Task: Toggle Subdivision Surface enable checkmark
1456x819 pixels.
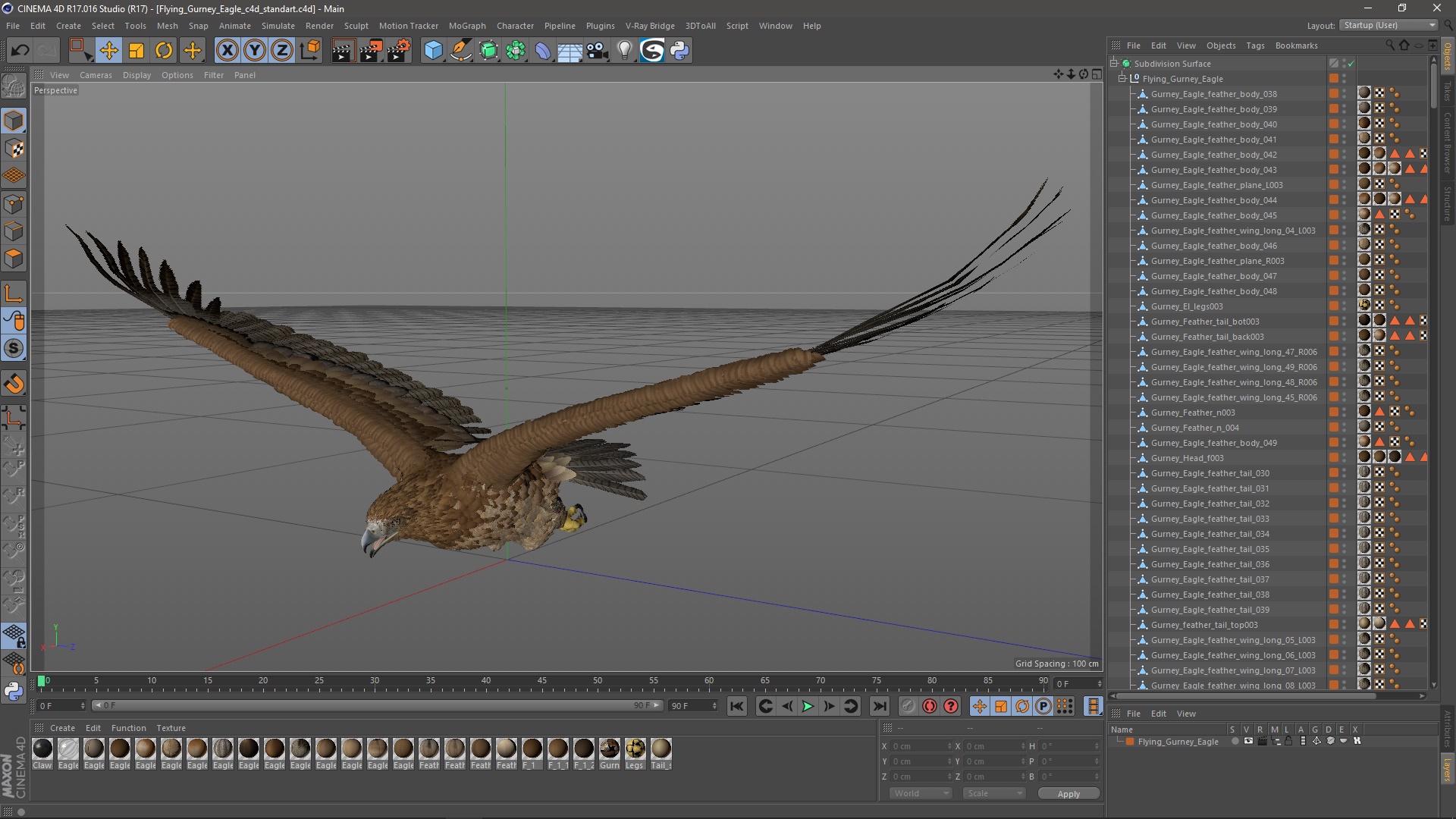Action: point(1351,64)
